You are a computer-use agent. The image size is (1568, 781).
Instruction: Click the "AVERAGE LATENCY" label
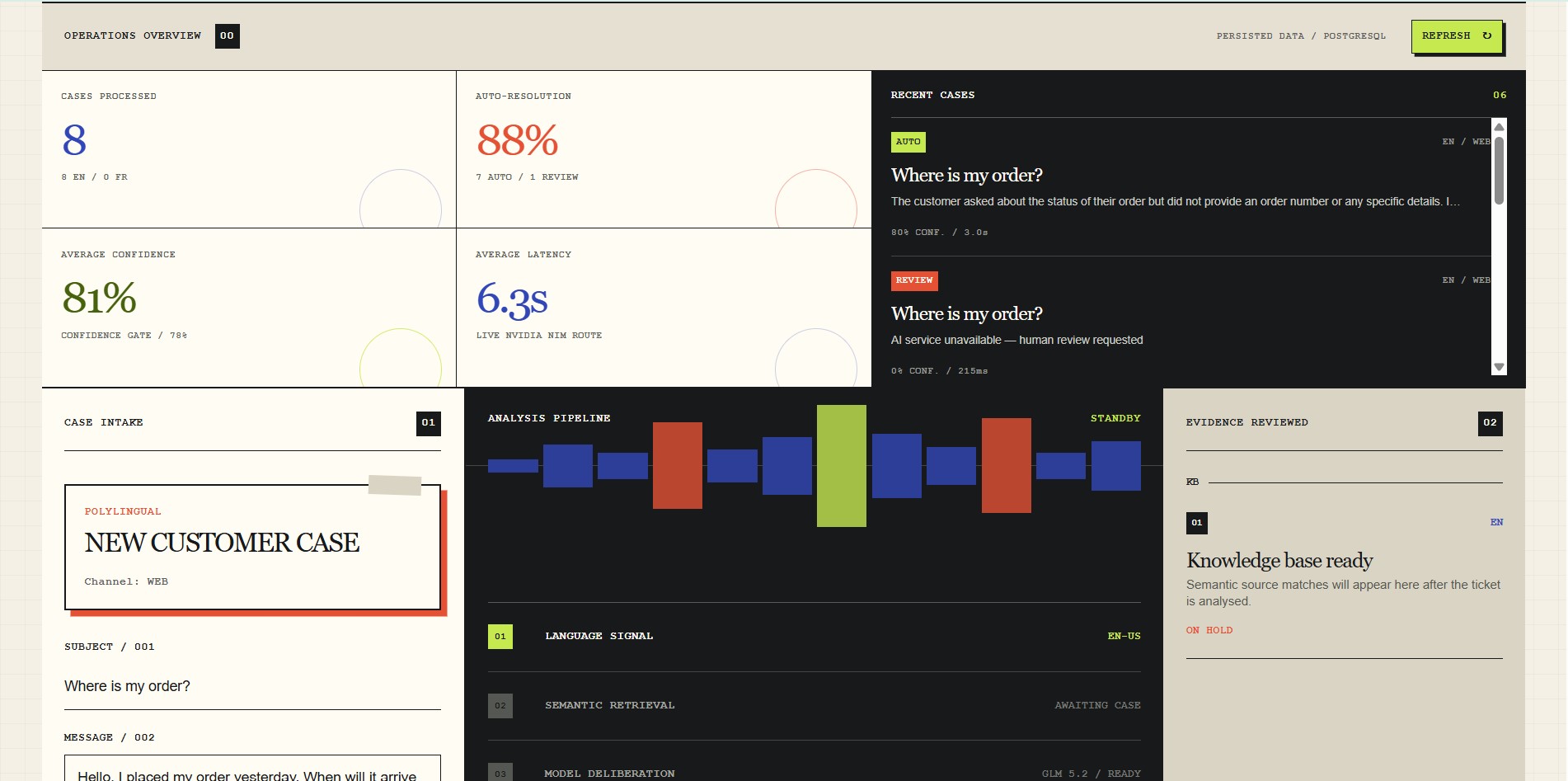point(523,255)
